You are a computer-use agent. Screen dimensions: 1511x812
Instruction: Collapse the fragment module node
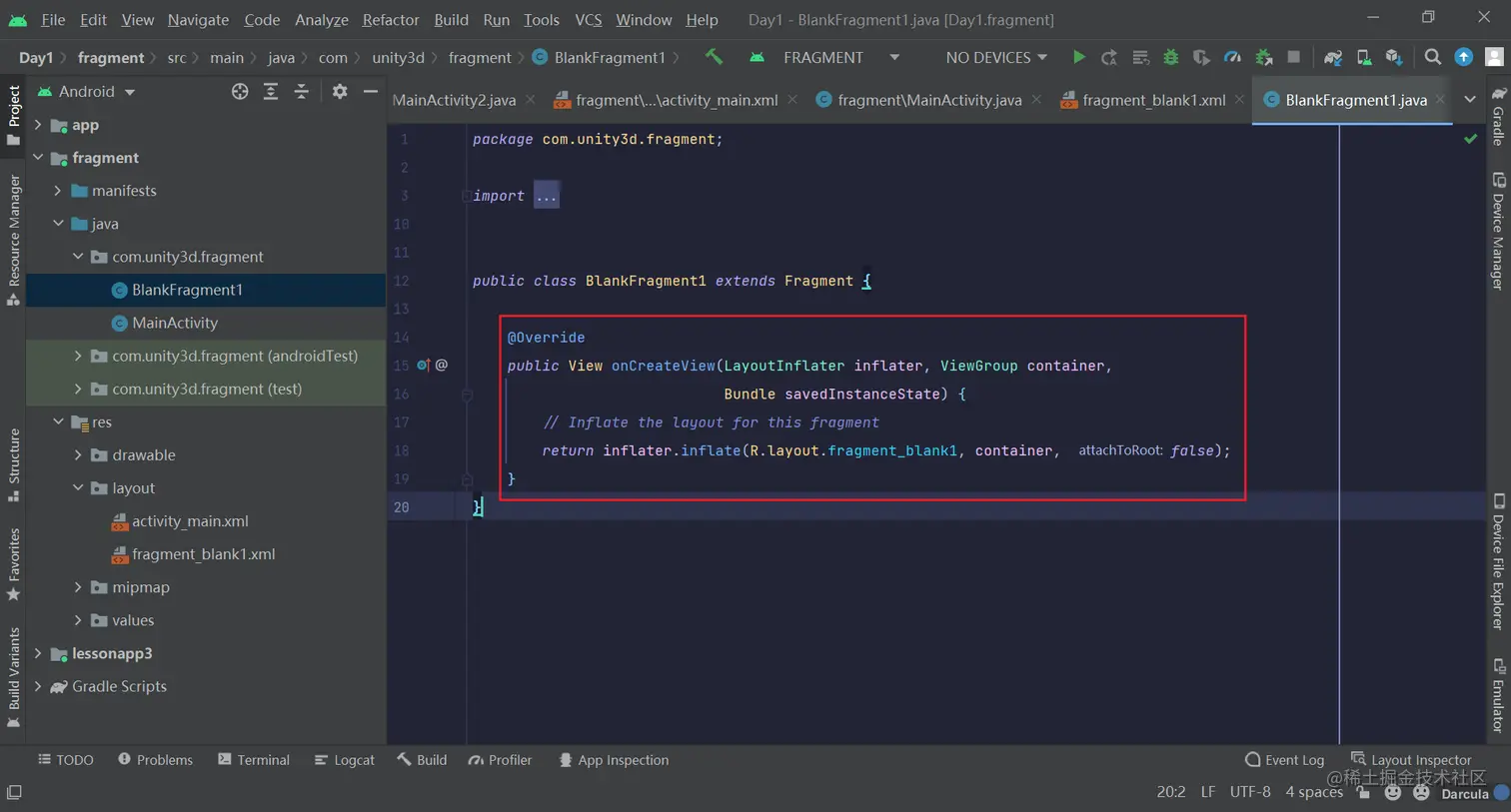coord(38,158)
